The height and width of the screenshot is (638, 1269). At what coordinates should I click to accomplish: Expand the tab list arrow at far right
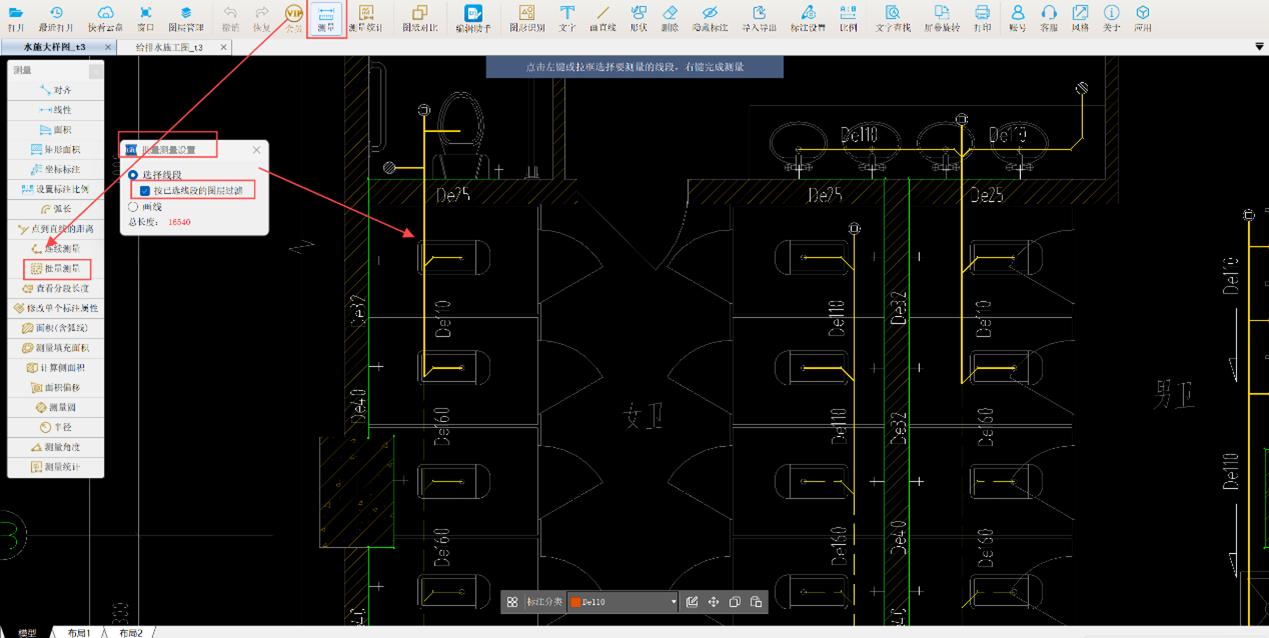click(x=1258, y=47)
